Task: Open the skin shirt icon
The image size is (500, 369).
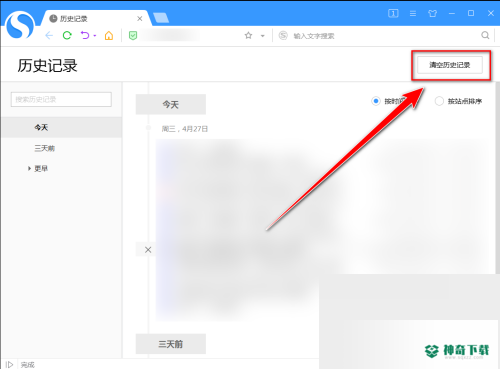Action: pyautogui.click(x=432, y=13)
